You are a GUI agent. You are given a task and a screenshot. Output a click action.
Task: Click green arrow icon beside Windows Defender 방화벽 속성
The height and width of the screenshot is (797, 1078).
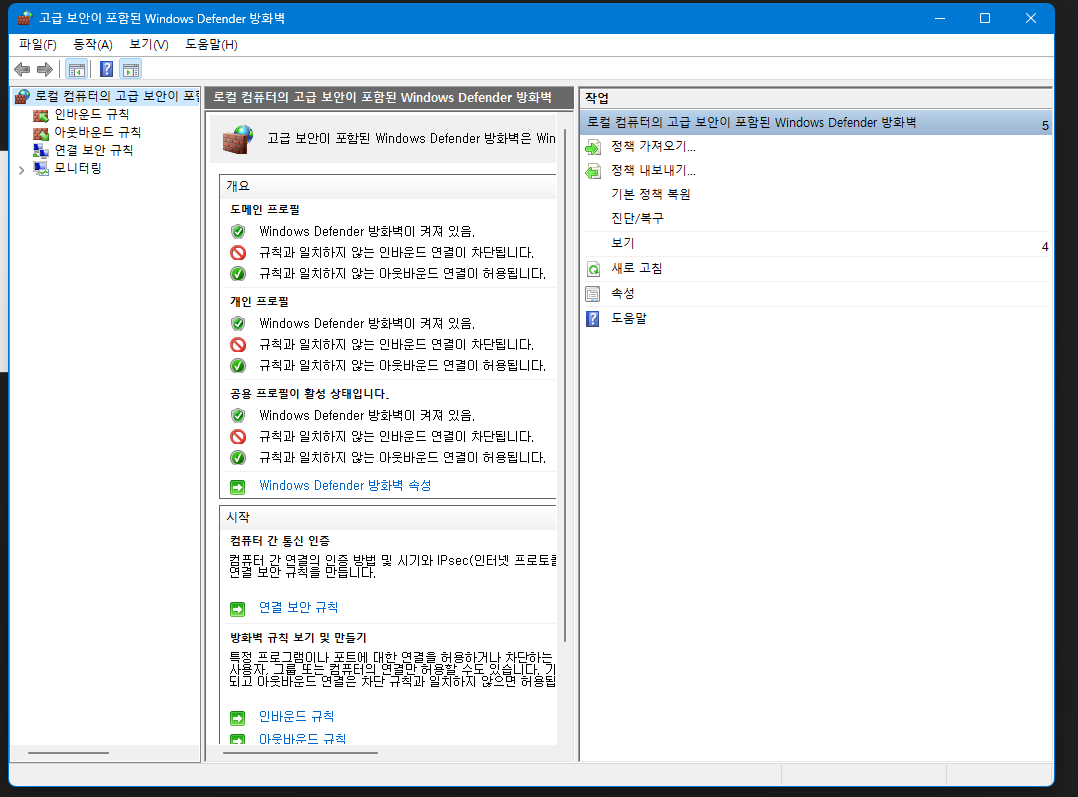[x=238, y=487]
